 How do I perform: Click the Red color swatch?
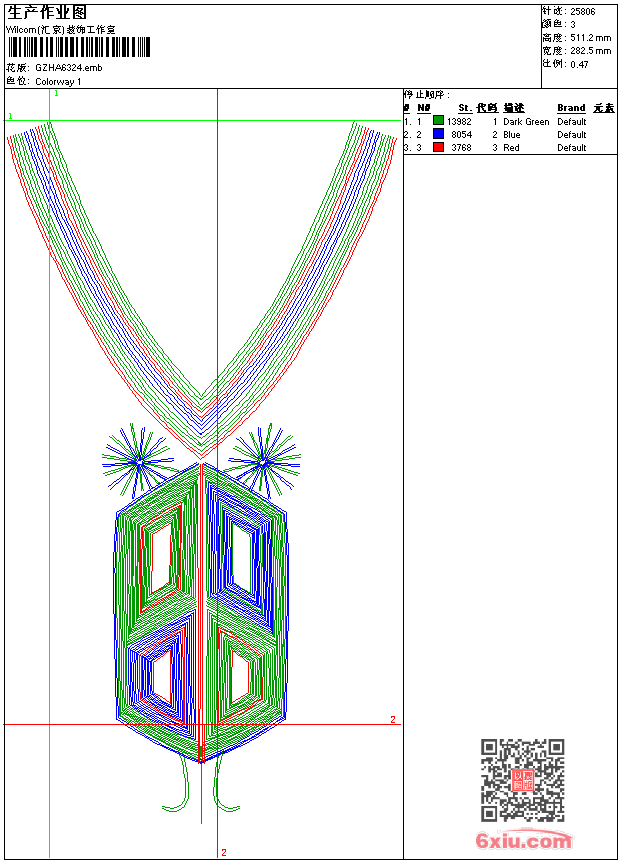coord(438,147)
